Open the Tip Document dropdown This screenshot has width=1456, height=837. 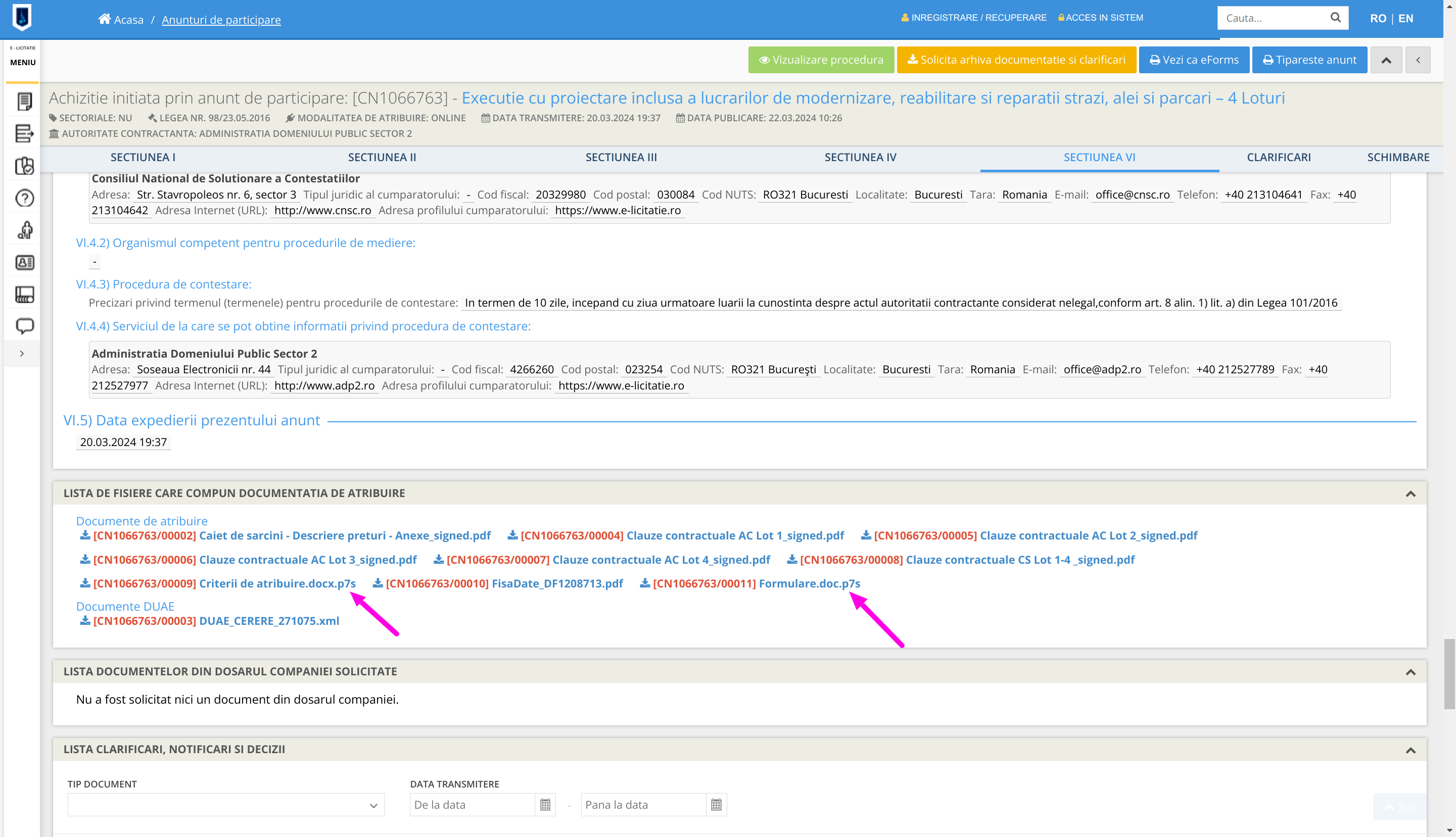coord(225,805)
